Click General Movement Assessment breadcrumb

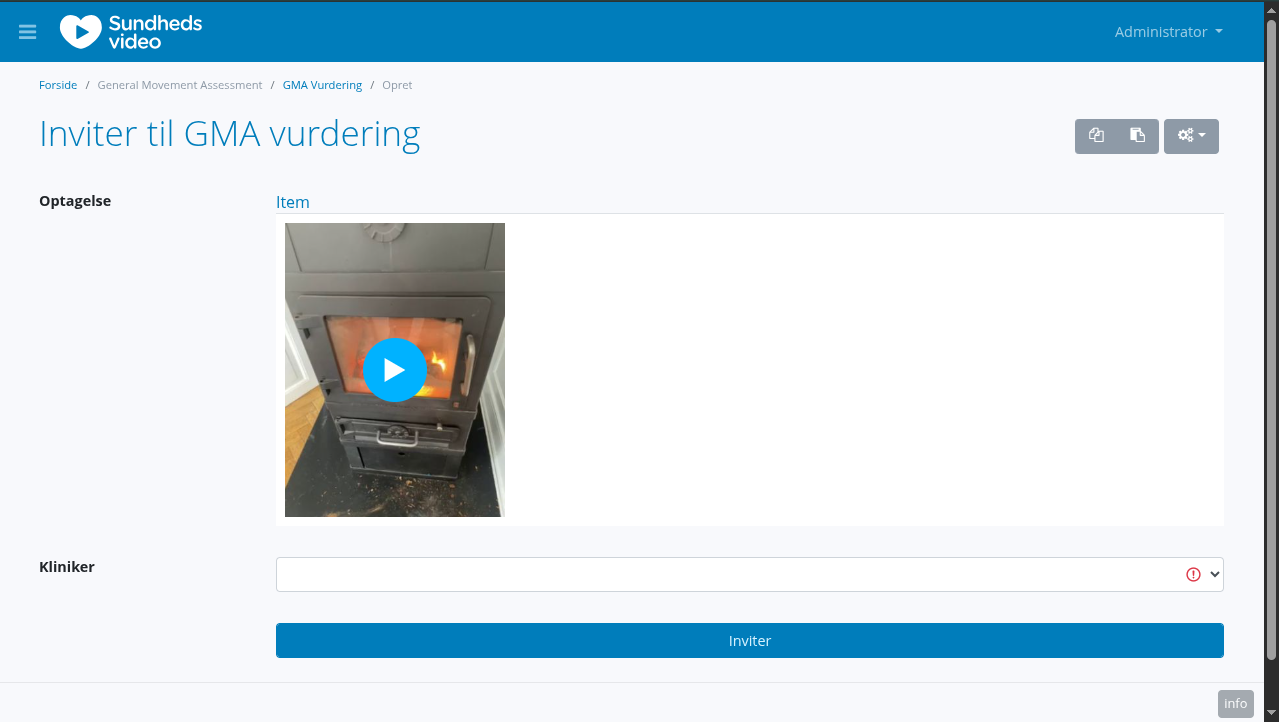pos(180,85)
